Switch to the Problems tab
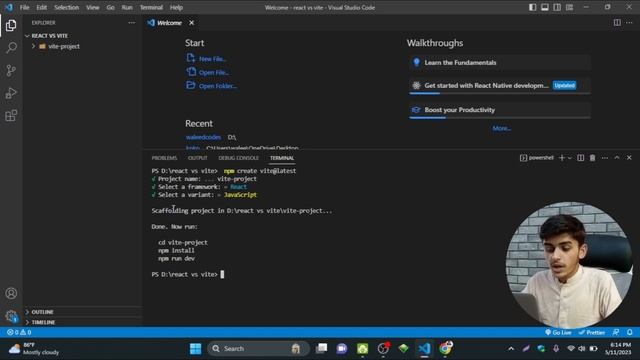The height and width of the screenshot is (360, 640). pyautogui.click(x=164, y=158)
